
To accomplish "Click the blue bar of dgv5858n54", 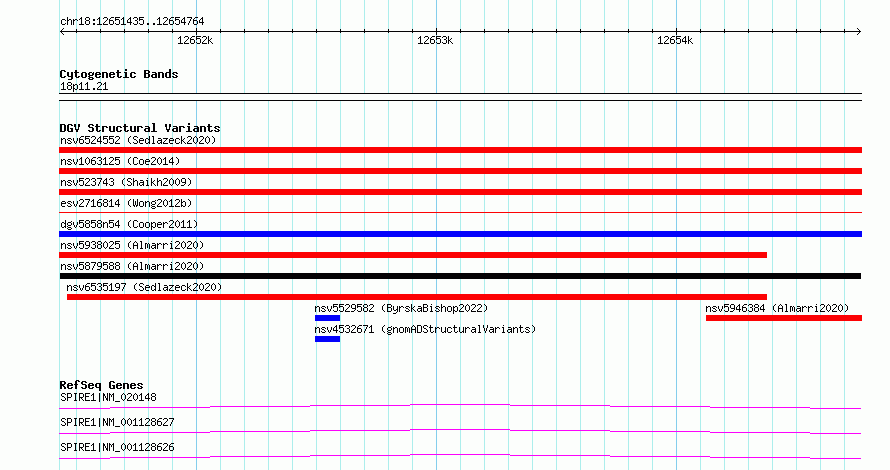I will click(460, 234).
